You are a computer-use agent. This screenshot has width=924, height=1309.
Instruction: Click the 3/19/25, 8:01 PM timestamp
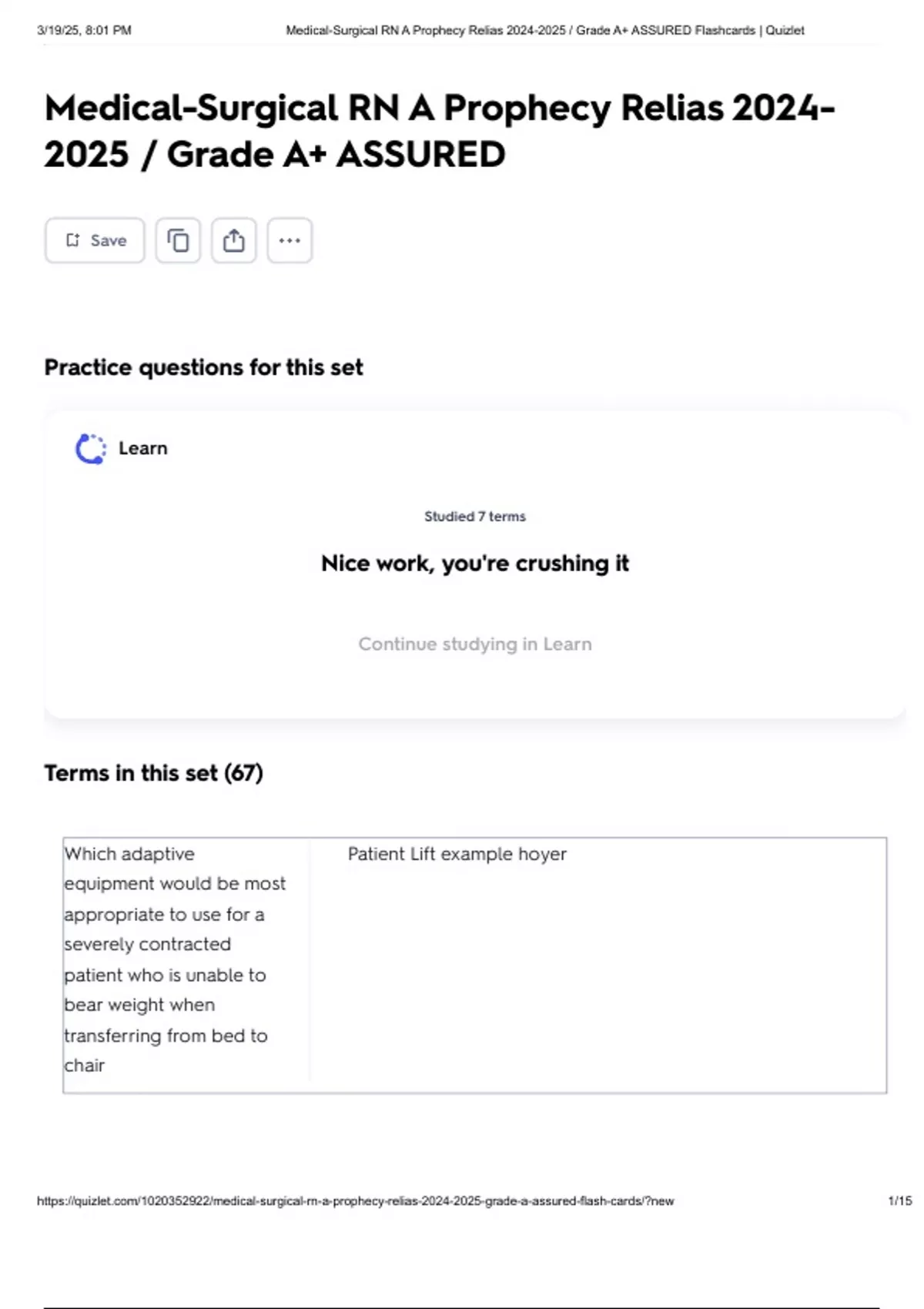click(x=84, y=31)
